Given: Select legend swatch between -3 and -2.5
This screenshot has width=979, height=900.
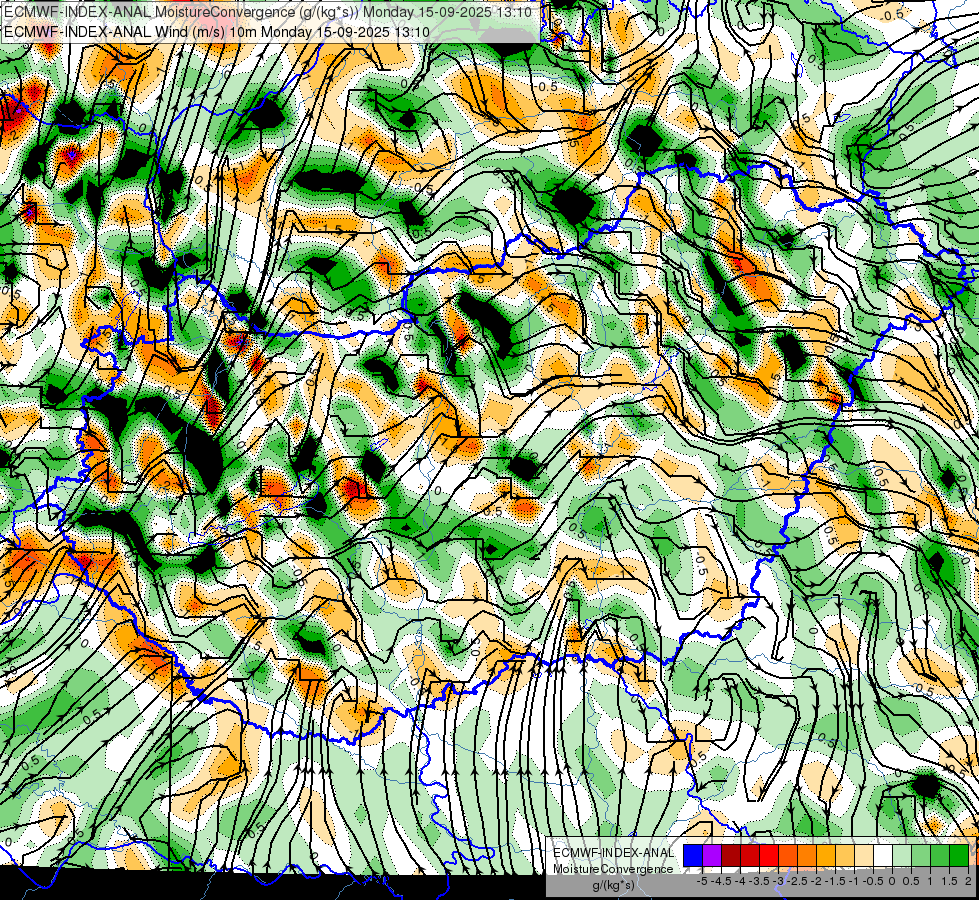Looking at the screenshot, I should 788,856.
